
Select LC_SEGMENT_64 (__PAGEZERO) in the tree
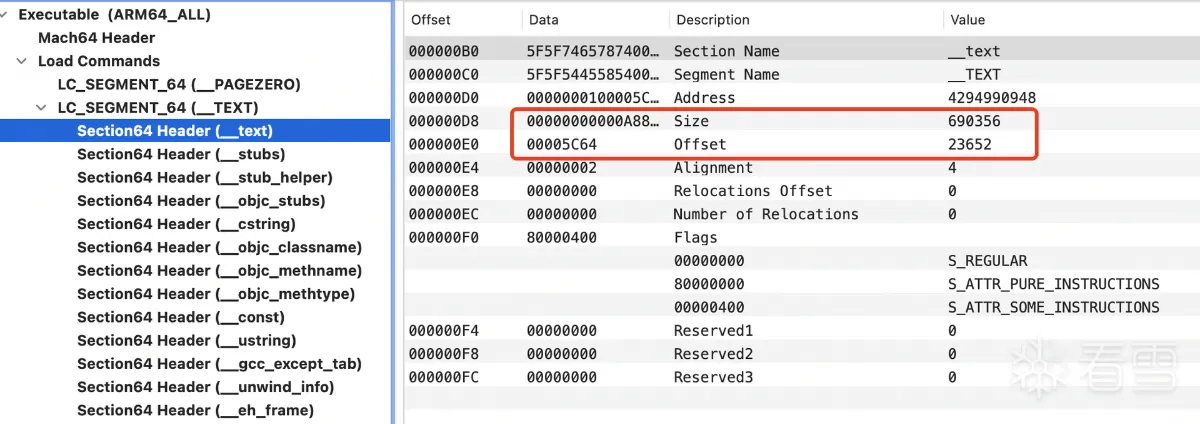click(179, 84)
